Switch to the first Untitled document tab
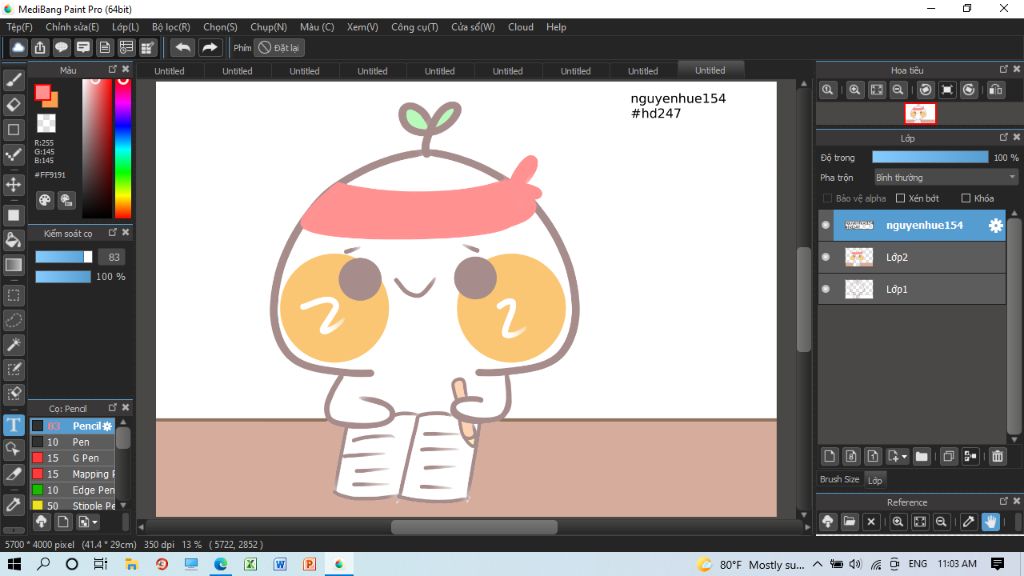Screen dimensions: 1024x576 (169, 71)
